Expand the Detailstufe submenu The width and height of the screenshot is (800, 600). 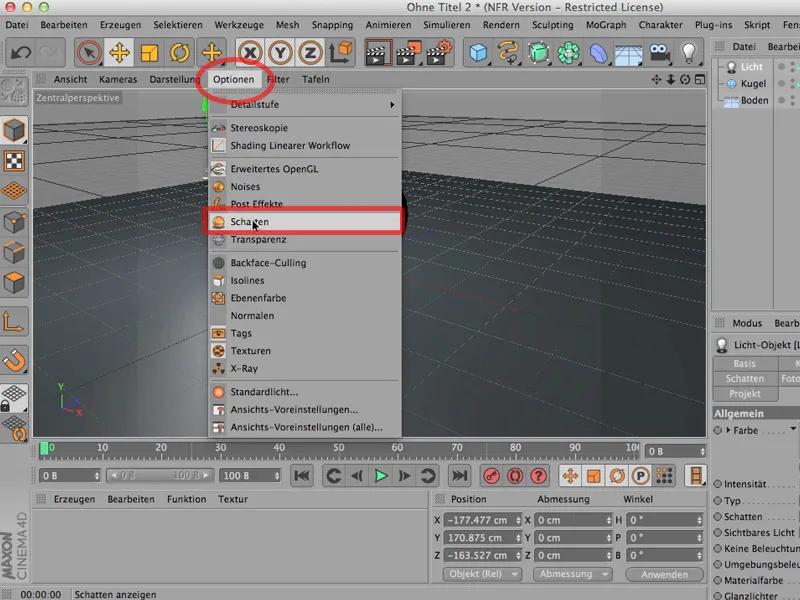pyautogui.click(x=304, y=105)
